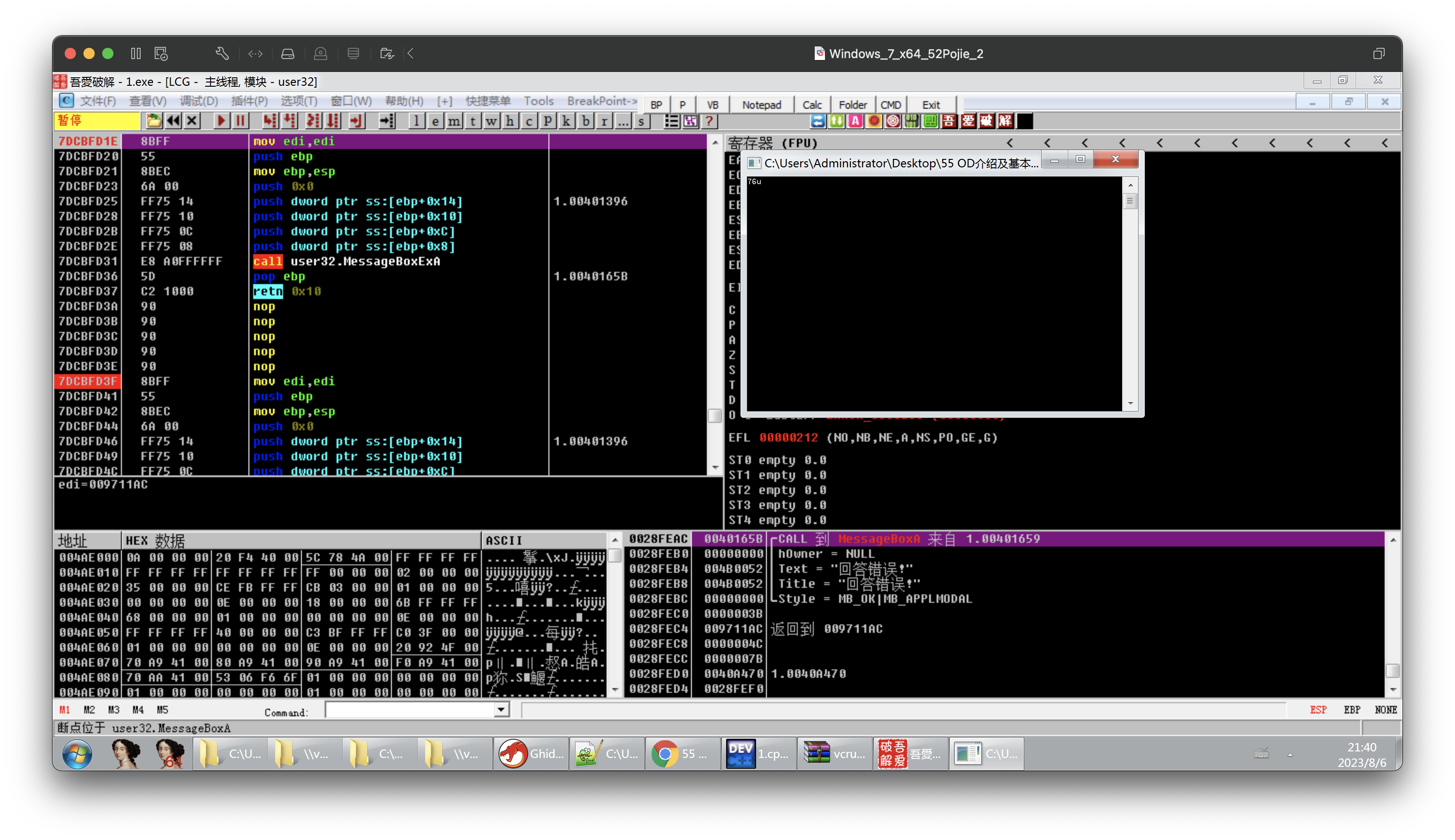Open the Breakpoints window with the 'b' button
Viewport: 1455px width, 840px height.
tap(585, 121)
